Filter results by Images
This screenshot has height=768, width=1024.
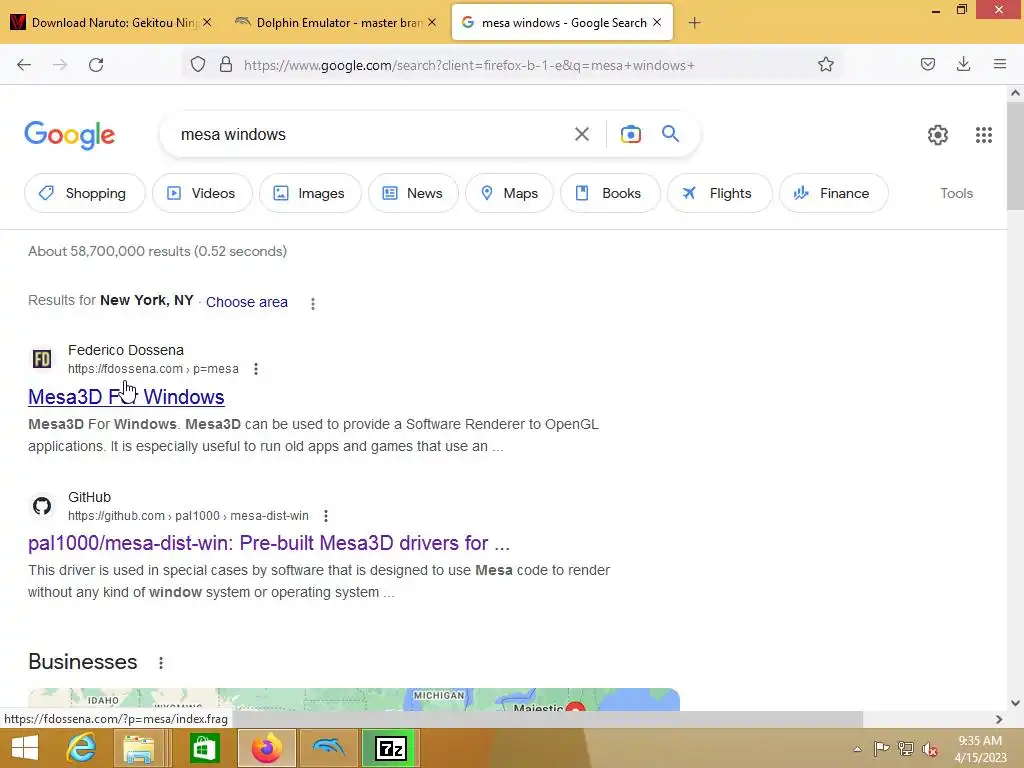pyautogui.click(x=310, y=193)
